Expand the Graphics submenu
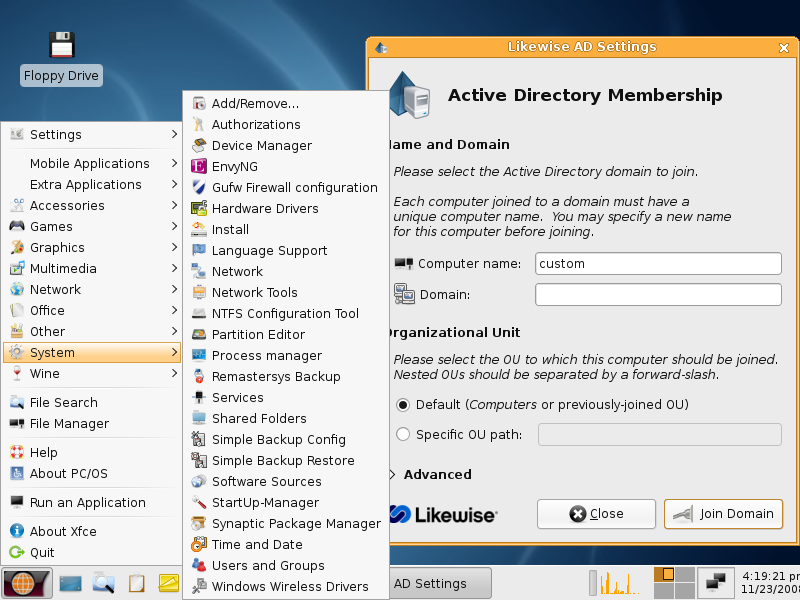The height and width of the screenshot is (600, 800). [92, 247]
